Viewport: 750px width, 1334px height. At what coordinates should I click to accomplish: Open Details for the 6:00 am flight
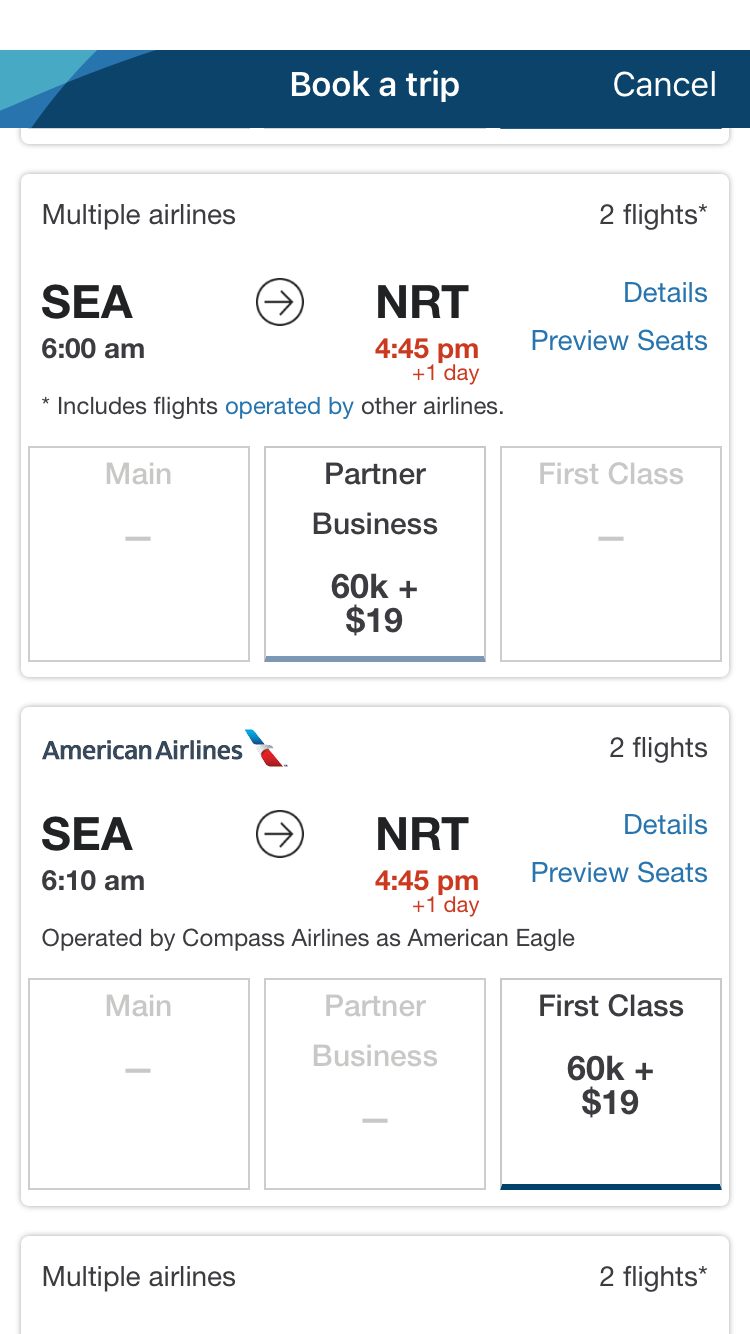click(x=665, y=293)
